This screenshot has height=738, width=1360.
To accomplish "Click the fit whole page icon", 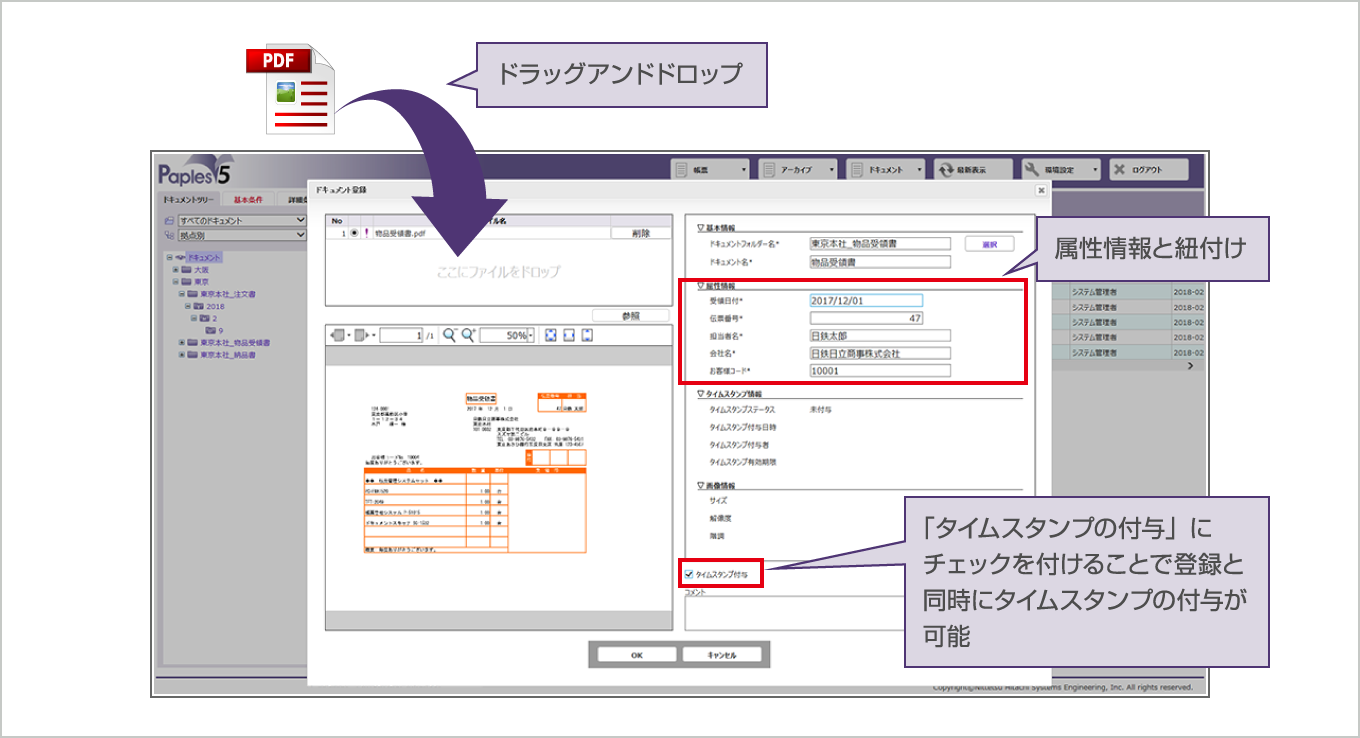I will pyautogui.click(x=550, y=336).
